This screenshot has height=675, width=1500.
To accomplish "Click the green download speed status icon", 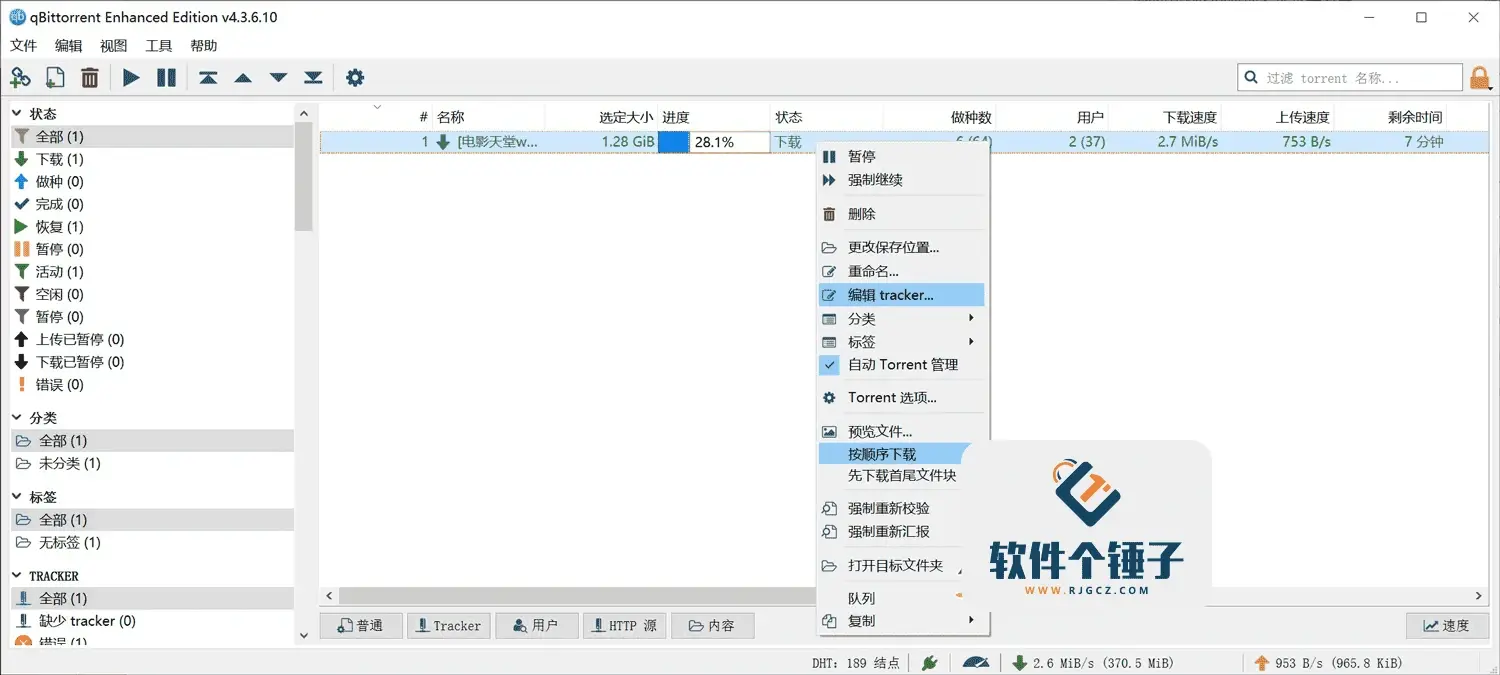I will [x=1019, y=662].
